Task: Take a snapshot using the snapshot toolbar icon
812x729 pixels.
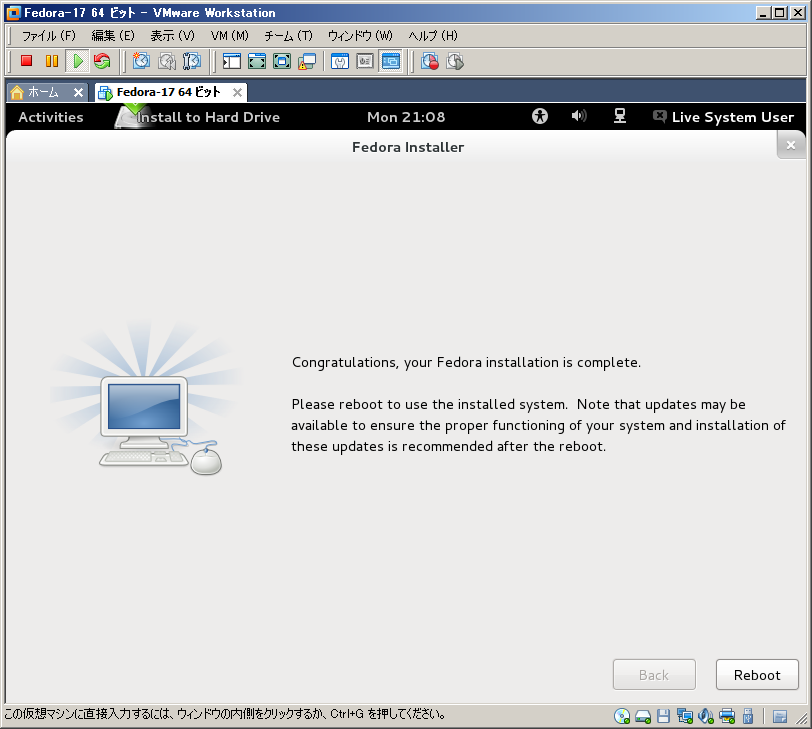Action: click(142, 61)
